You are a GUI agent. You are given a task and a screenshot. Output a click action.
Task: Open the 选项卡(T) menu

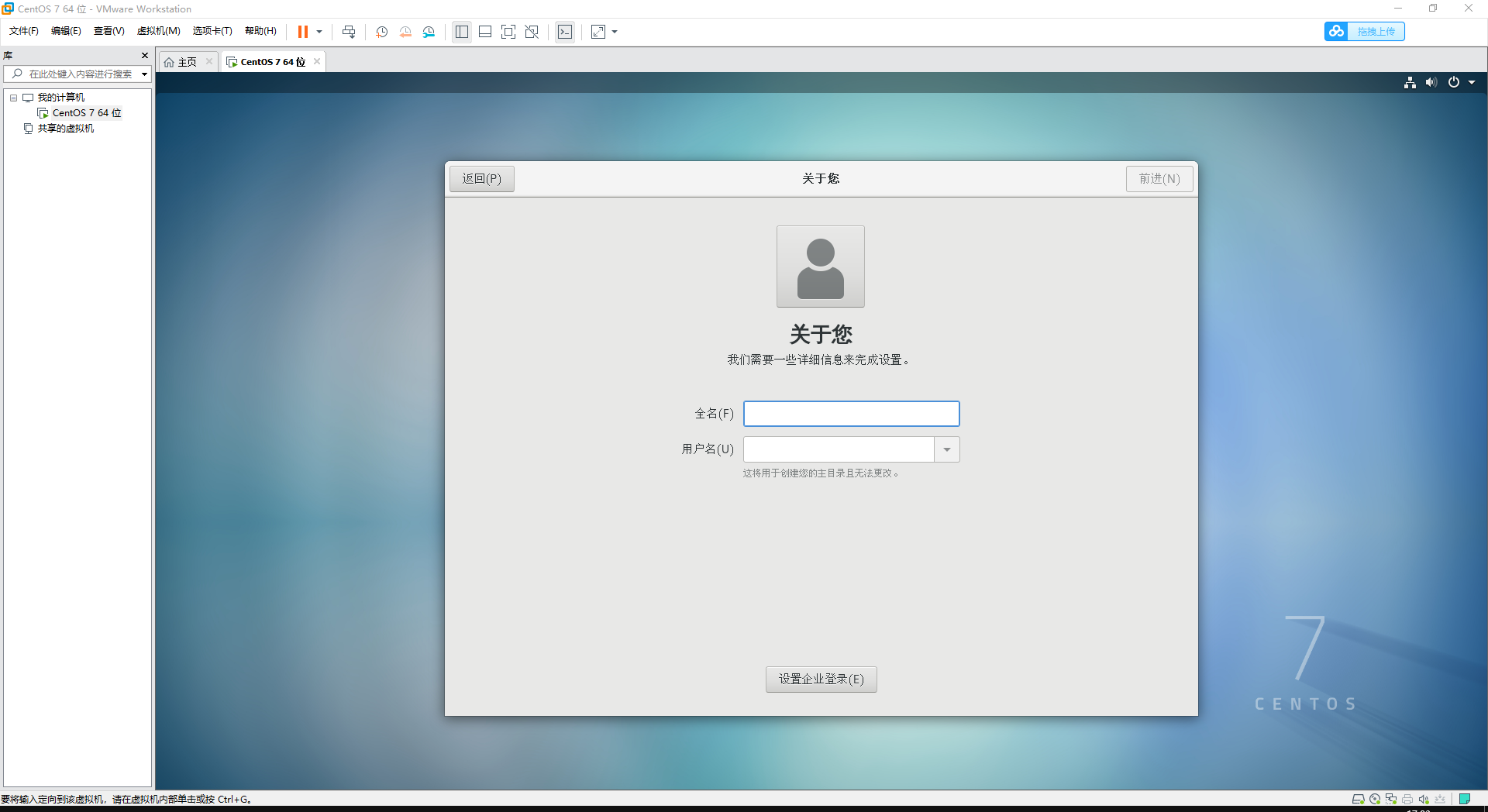[212, 31]
